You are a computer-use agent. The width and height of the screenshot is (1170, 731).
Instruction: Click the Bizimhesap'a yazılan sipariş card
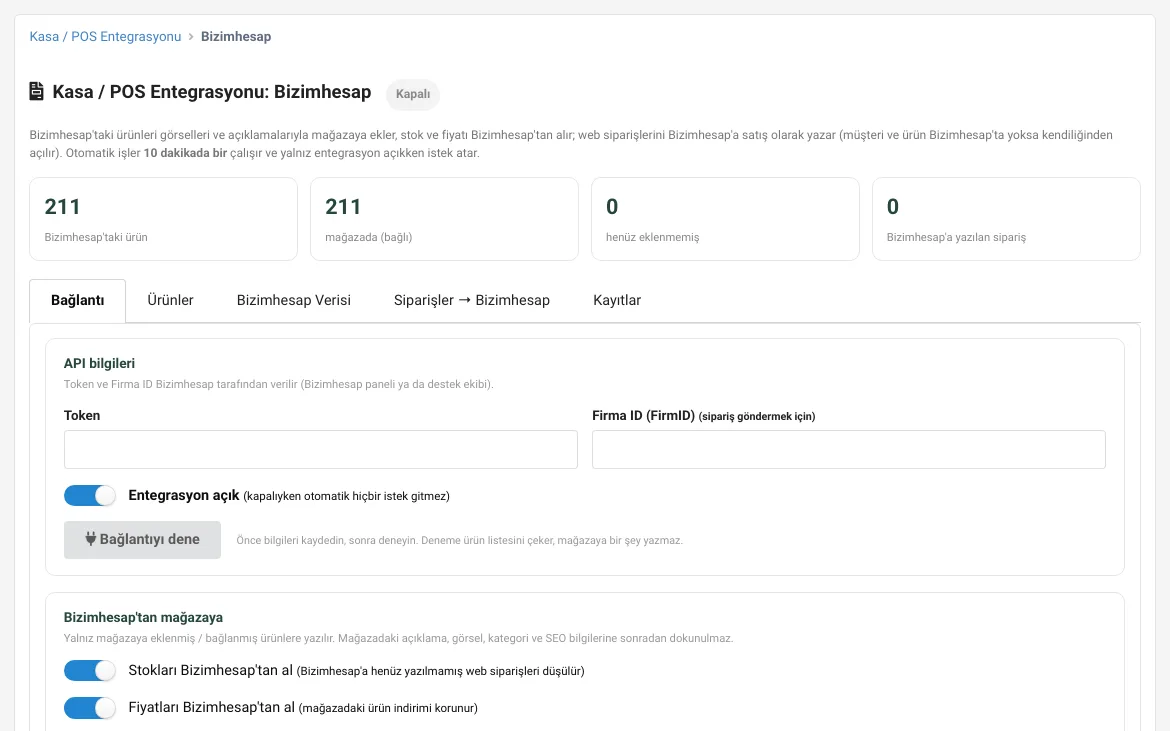[1006, 219]
